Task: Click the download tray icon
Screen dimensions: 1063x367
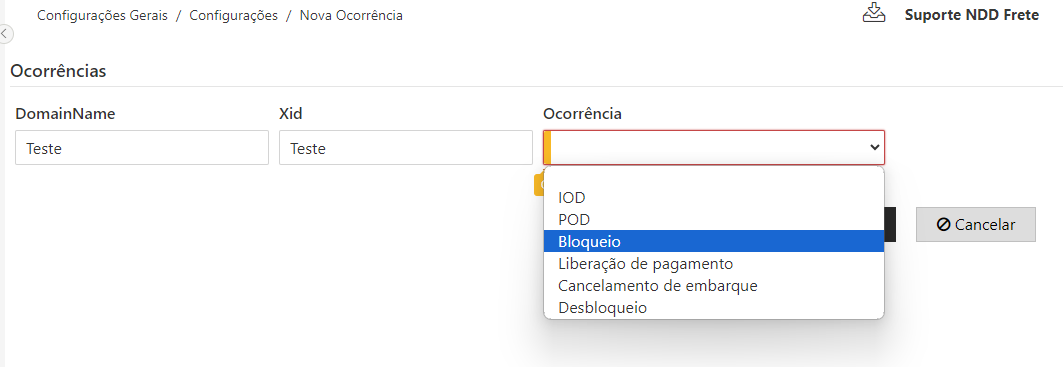Action: [x=874, y=14]
